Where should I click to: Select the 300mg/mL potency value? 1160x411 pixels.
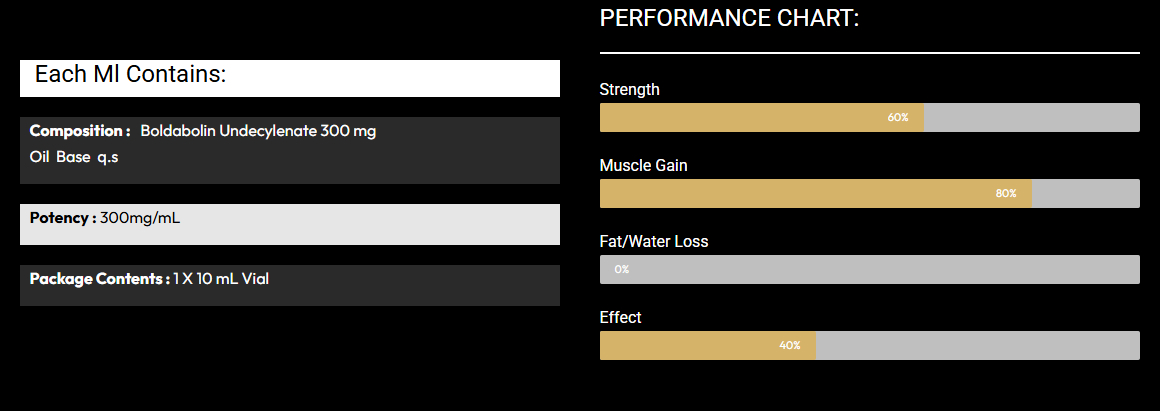click(x=140, y=218)
